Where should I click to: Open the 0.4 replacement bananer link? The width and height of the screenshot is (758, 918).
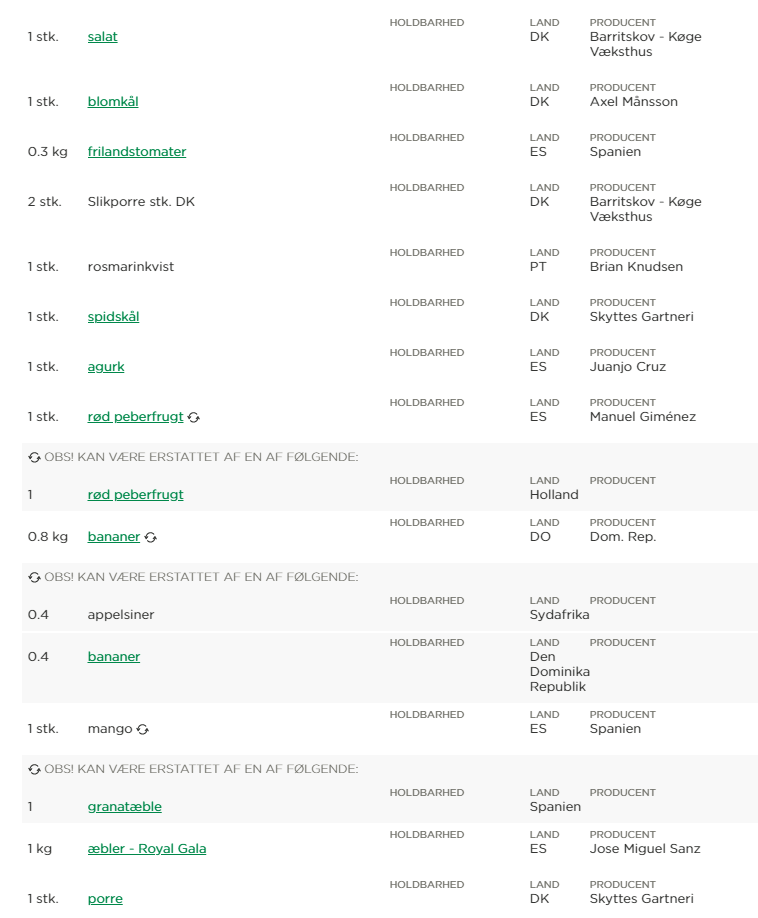tap(113, 657)
